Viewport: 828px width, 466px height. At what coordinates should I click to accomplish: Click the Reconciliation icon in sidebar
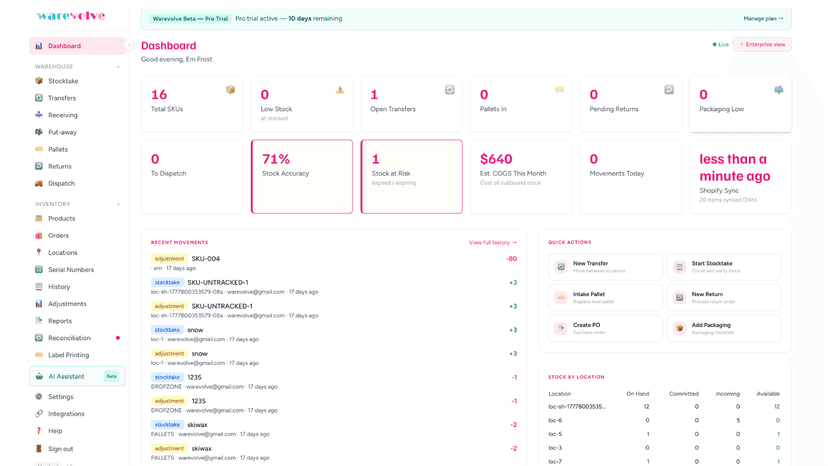coord(39,338)
